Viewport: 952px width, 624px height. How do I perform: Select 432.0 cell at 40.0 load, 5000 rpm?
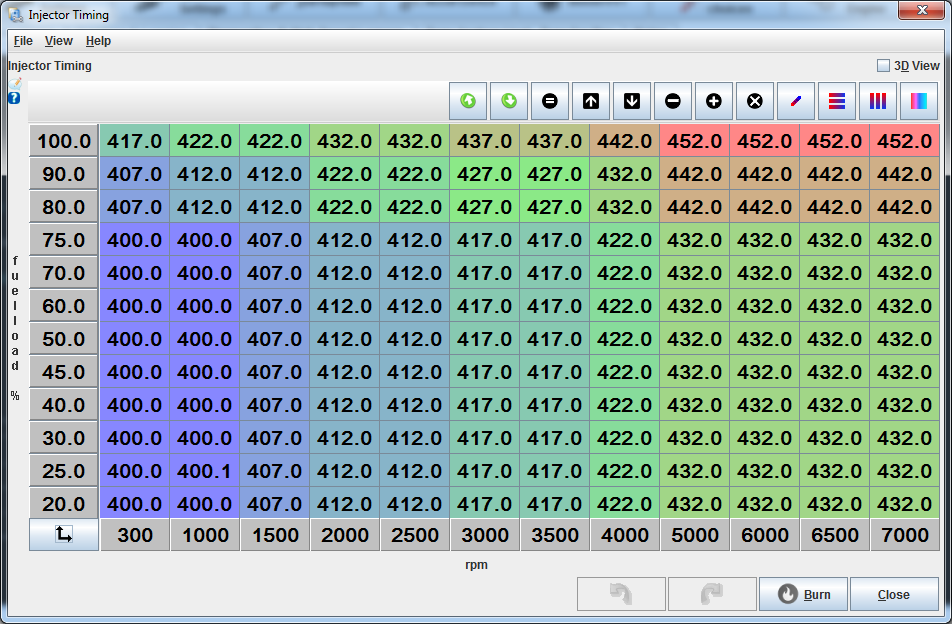tap(695, 405)
